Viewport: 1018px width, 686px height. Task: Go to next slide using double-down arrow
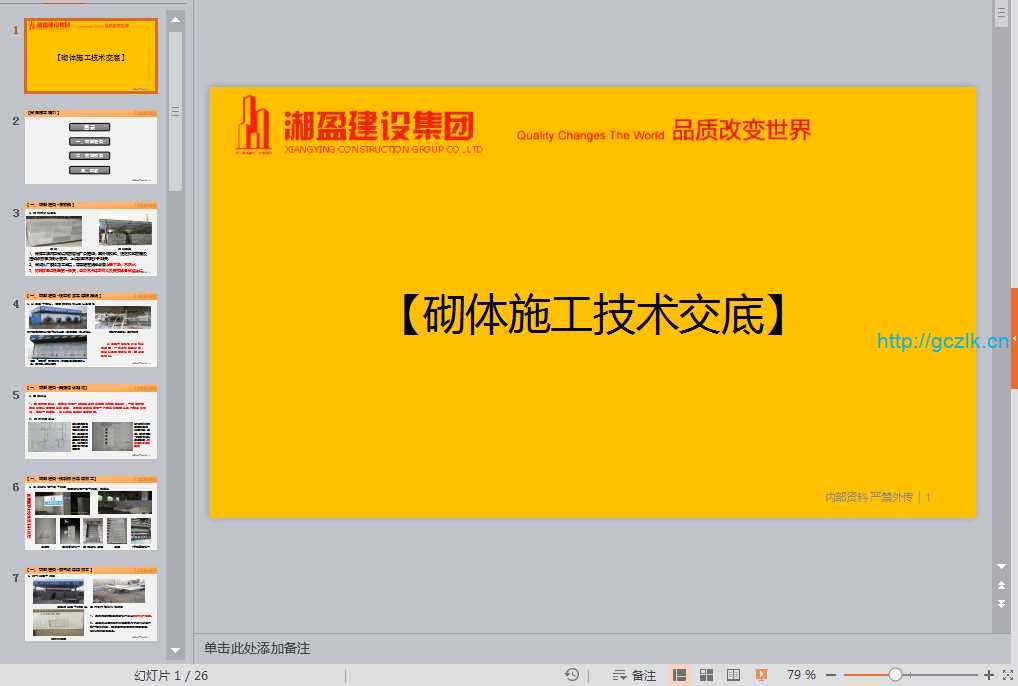(1001, 604)
